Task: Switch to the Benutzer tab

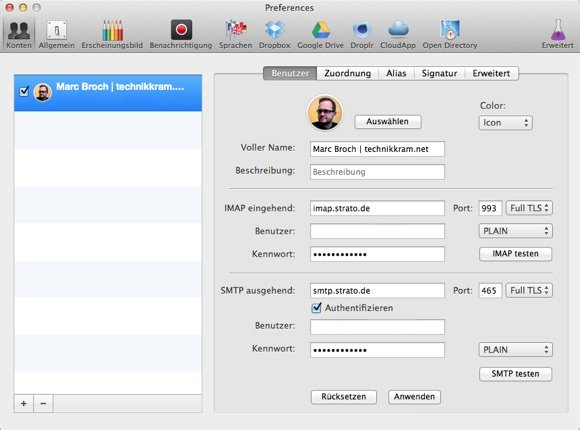Action: click(x=290, y=73)
